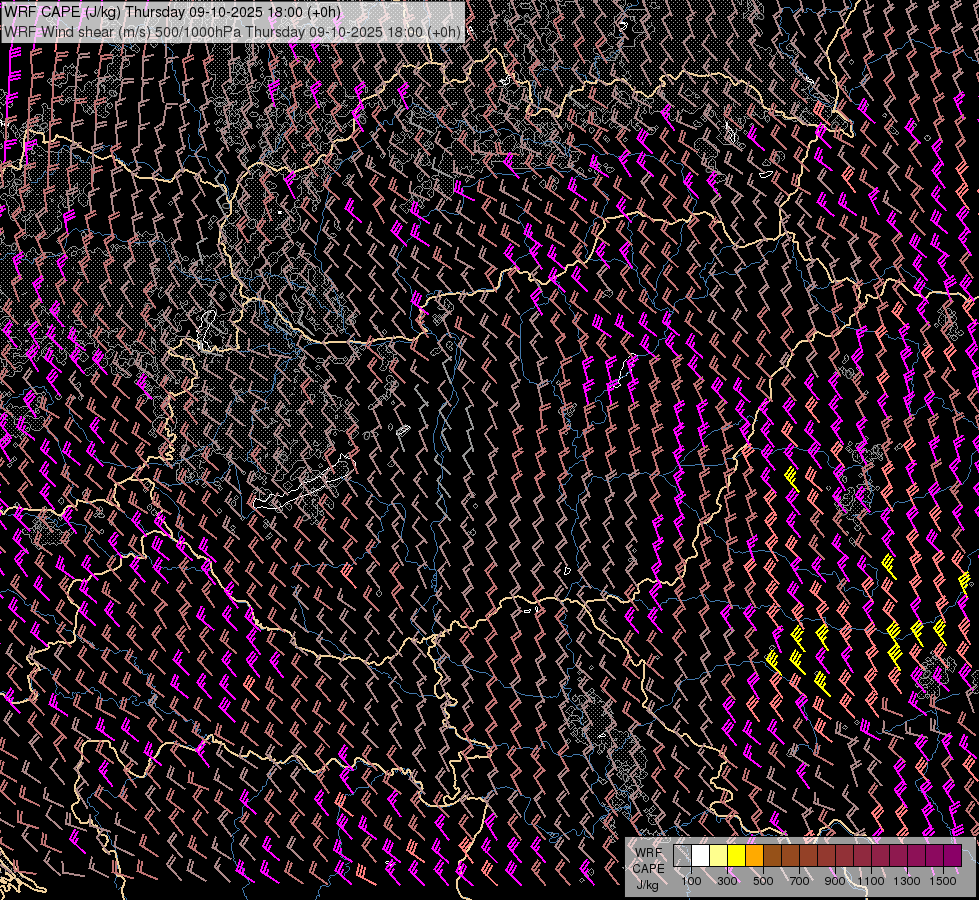The height and width of the screenshot is (900, 979).
Task: Select the J/kg unit in legend box
Action: [x=648, y=884]
